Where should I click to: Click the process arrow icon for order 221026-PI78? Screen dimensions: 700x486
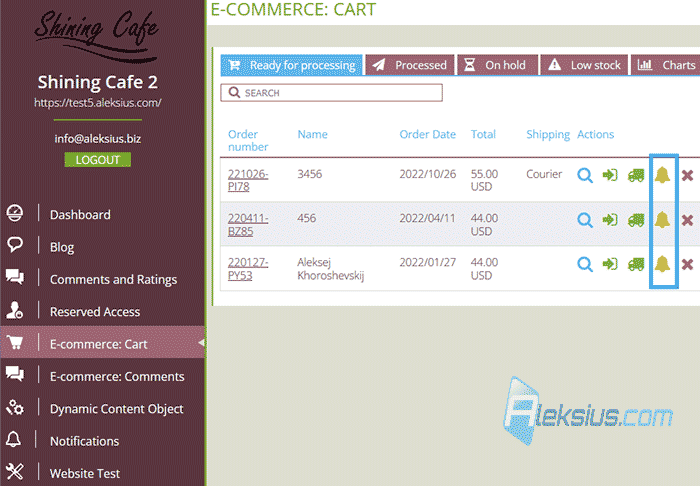[610, 174]
